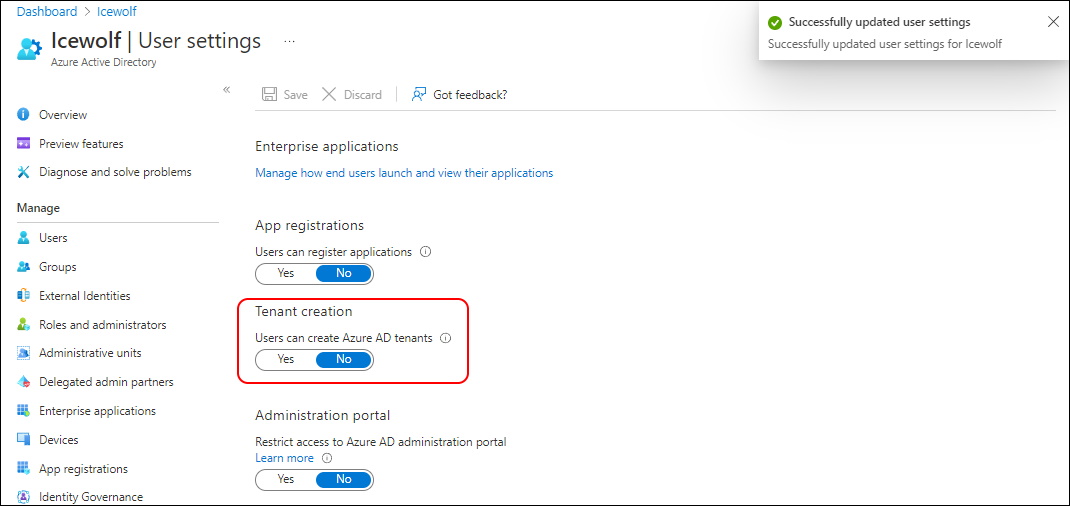Click the Save disk icon
This screenshot has width=1070, height=506.
click(x=269, y=94)
